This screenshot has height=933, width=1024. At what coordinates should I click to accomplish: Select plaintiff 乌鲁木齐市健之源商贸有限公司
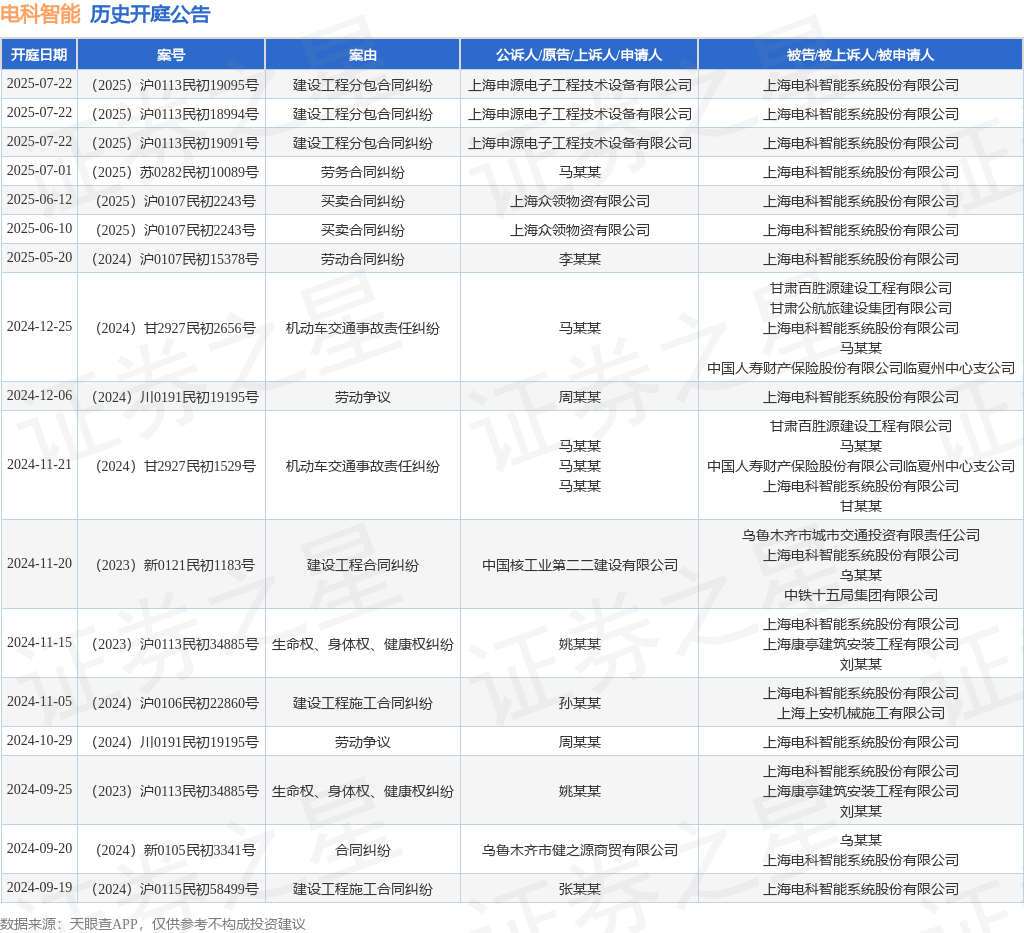579,850
